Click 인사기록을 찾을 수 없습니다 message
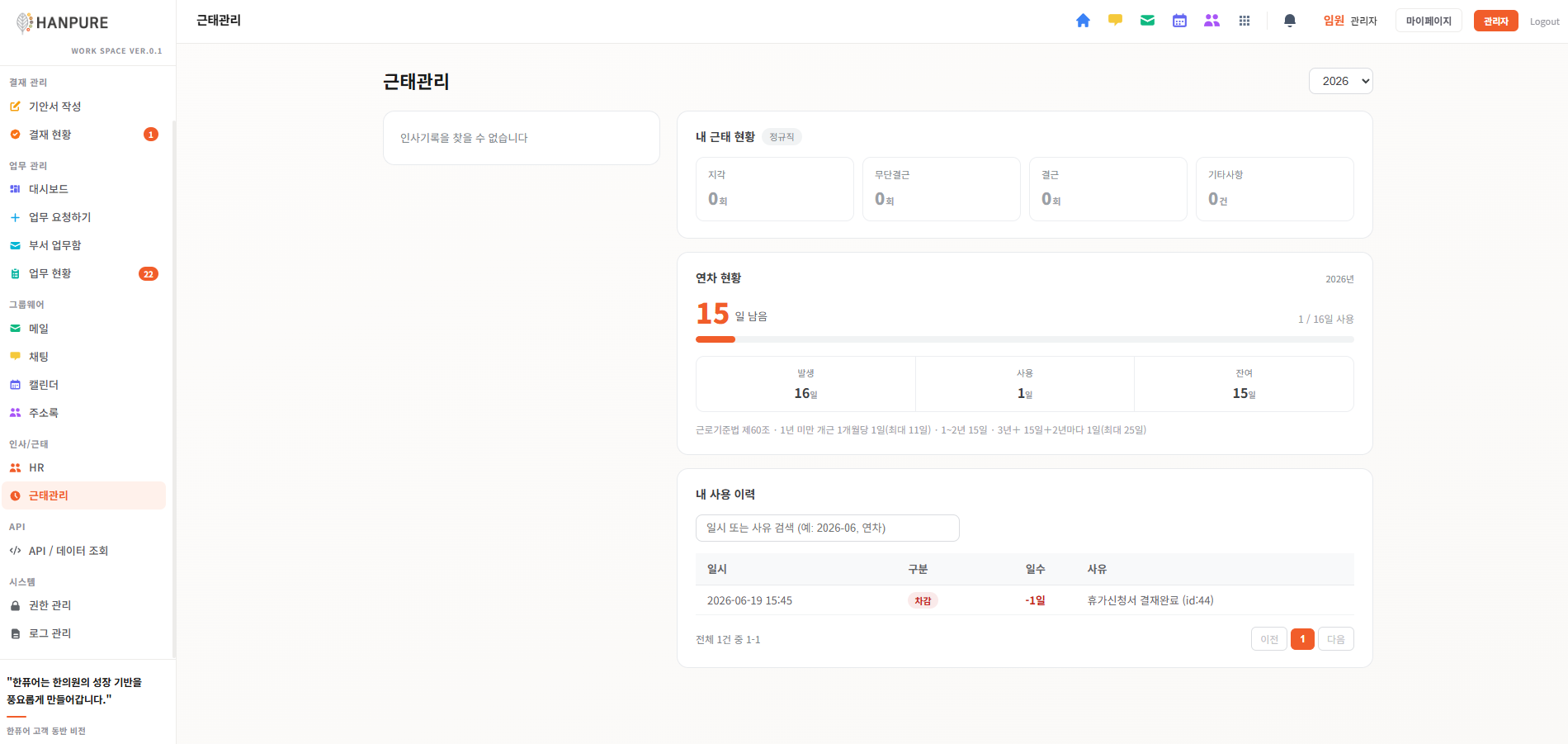Screen dimensions: 1568x744 [x=464, y=138]
